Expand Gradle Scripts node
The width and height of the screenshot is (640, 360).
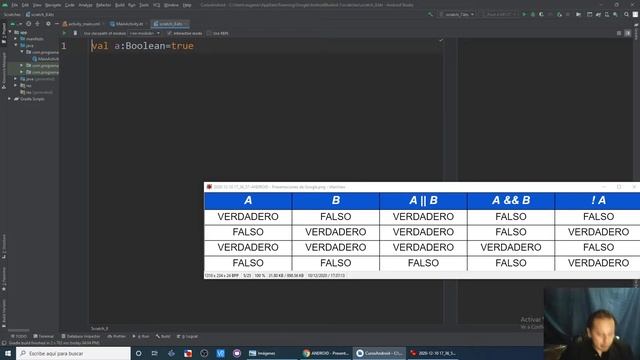click(x=10, y=99)
